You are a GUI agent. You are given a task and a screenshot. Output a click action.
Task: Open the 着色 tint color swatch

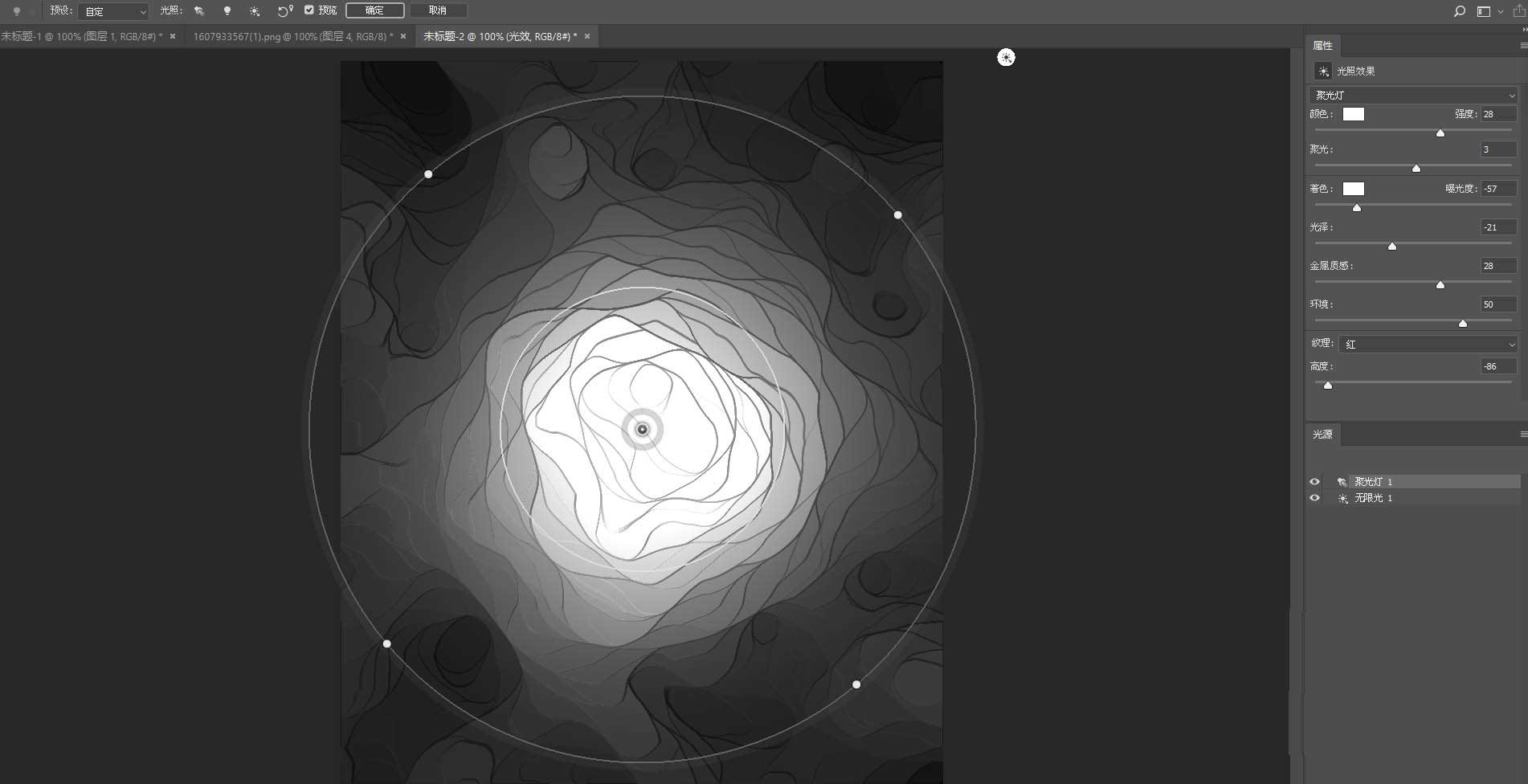[1354, 189]
